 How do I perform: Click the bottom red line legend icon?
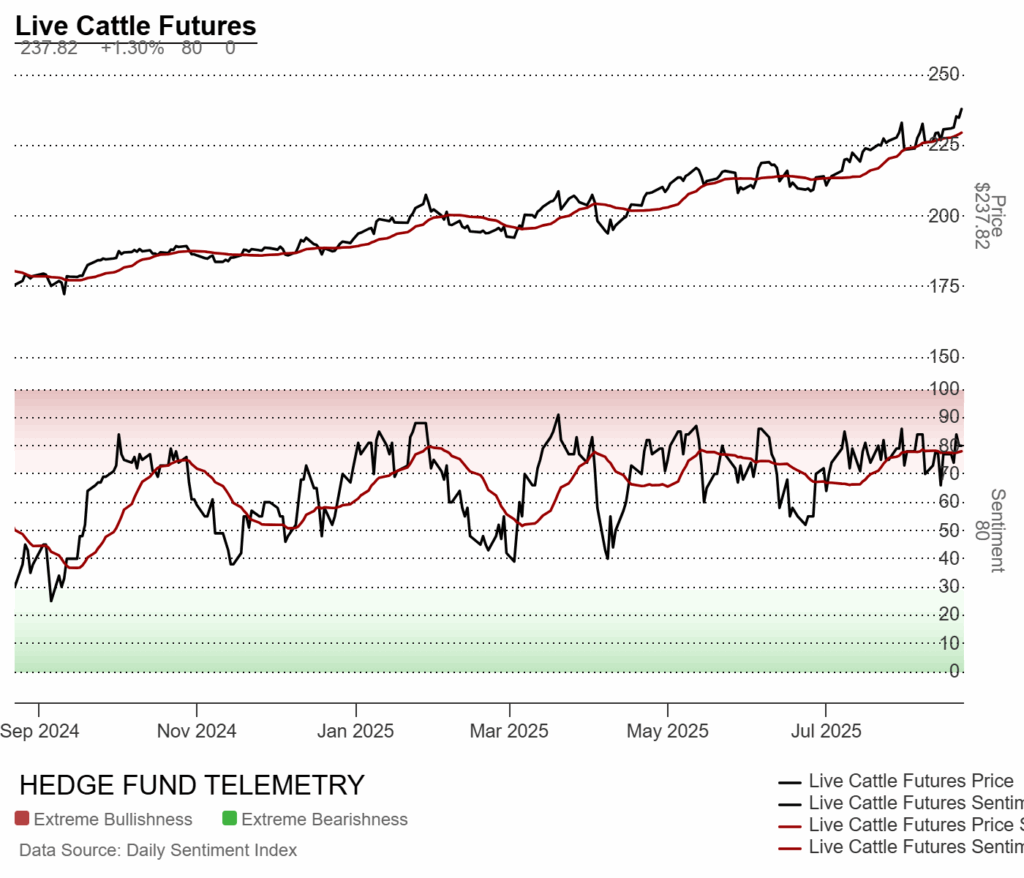790,848
